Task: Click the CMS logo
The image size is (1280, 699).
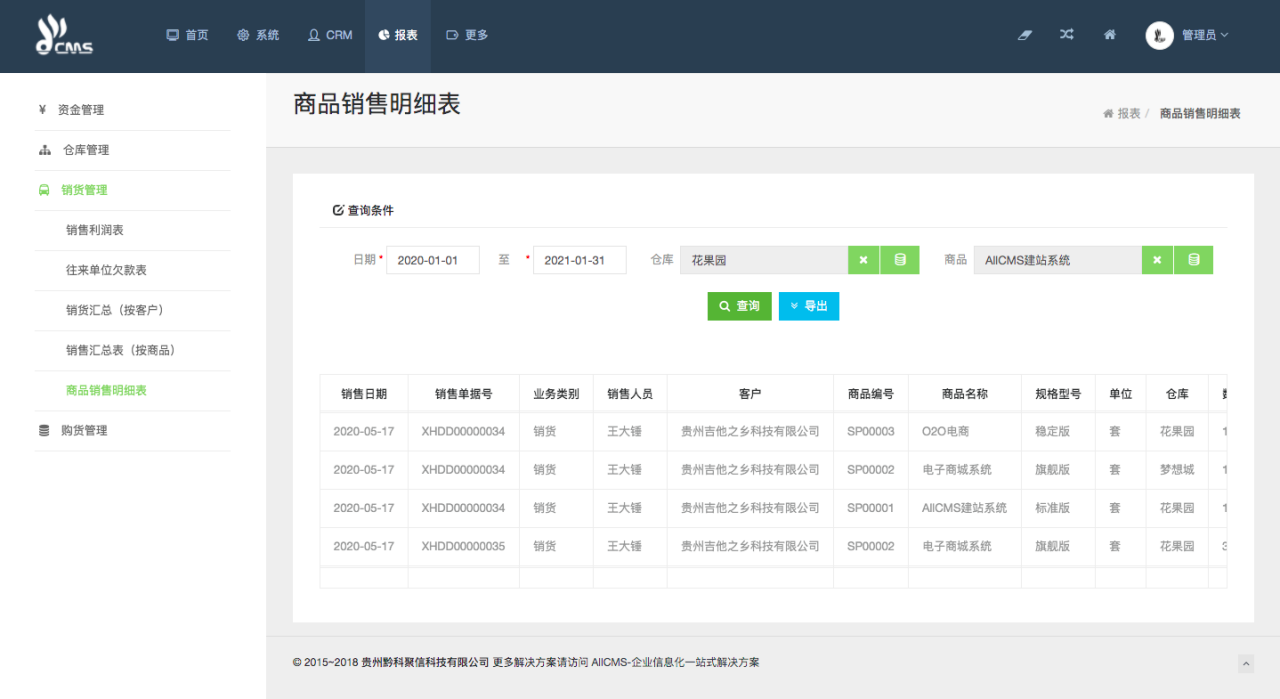Action: coord(64,36)
